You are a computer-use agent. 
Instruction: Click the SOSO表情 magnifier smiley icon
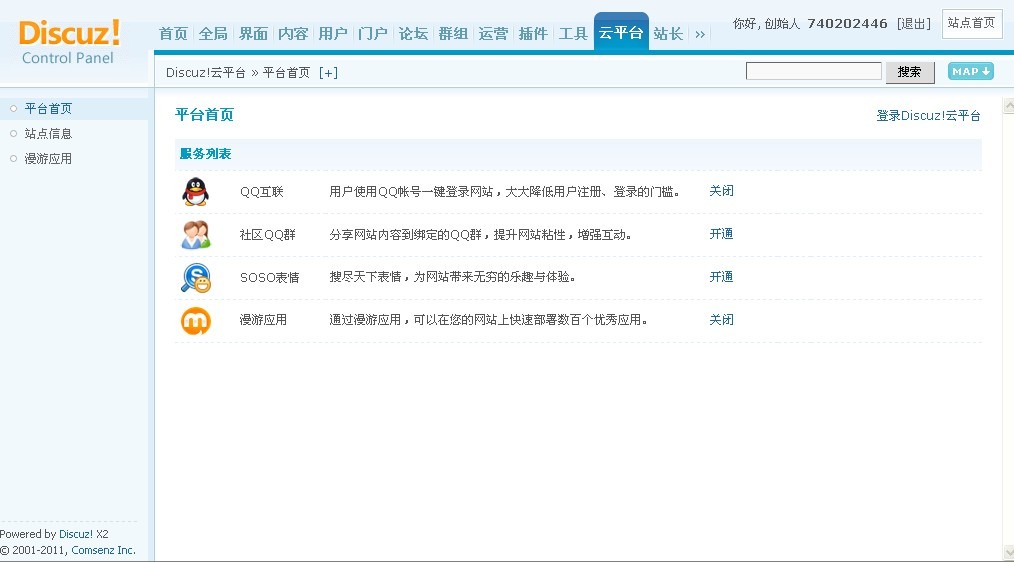click(x=196, y=277)
